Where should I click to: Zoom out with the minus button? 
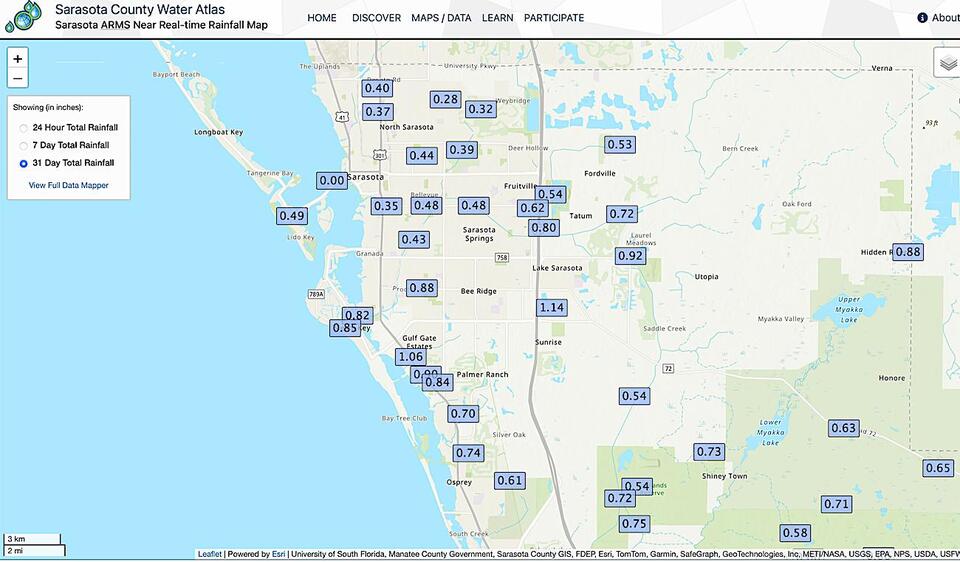coord(18,78)
